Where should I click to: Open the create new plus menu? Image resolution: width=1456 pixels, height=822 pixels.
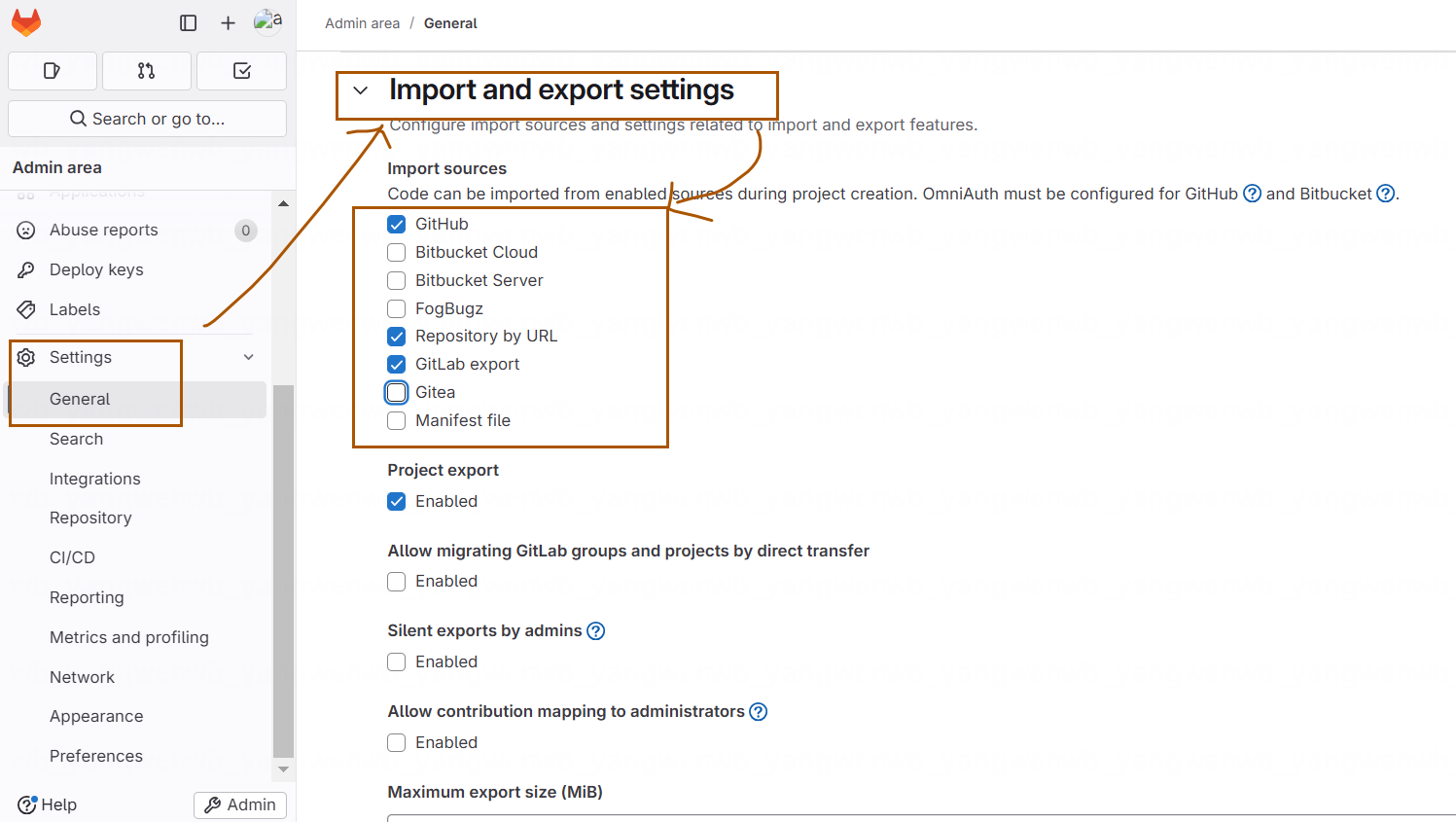(x=228, y=22)
